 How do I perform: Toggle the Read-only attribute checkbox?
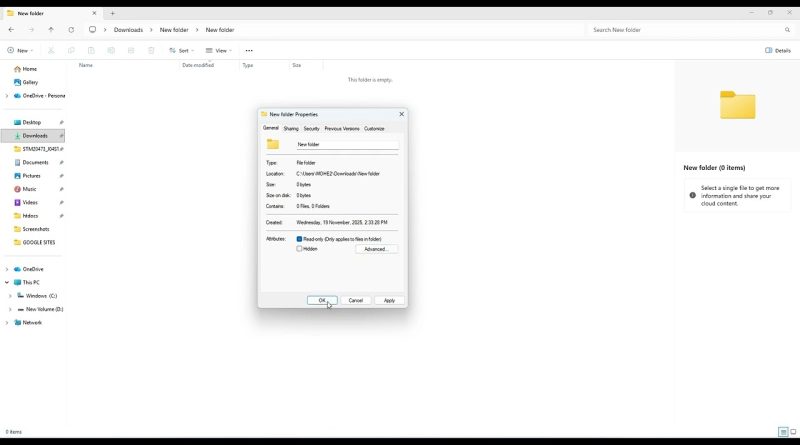coord(300,239)
